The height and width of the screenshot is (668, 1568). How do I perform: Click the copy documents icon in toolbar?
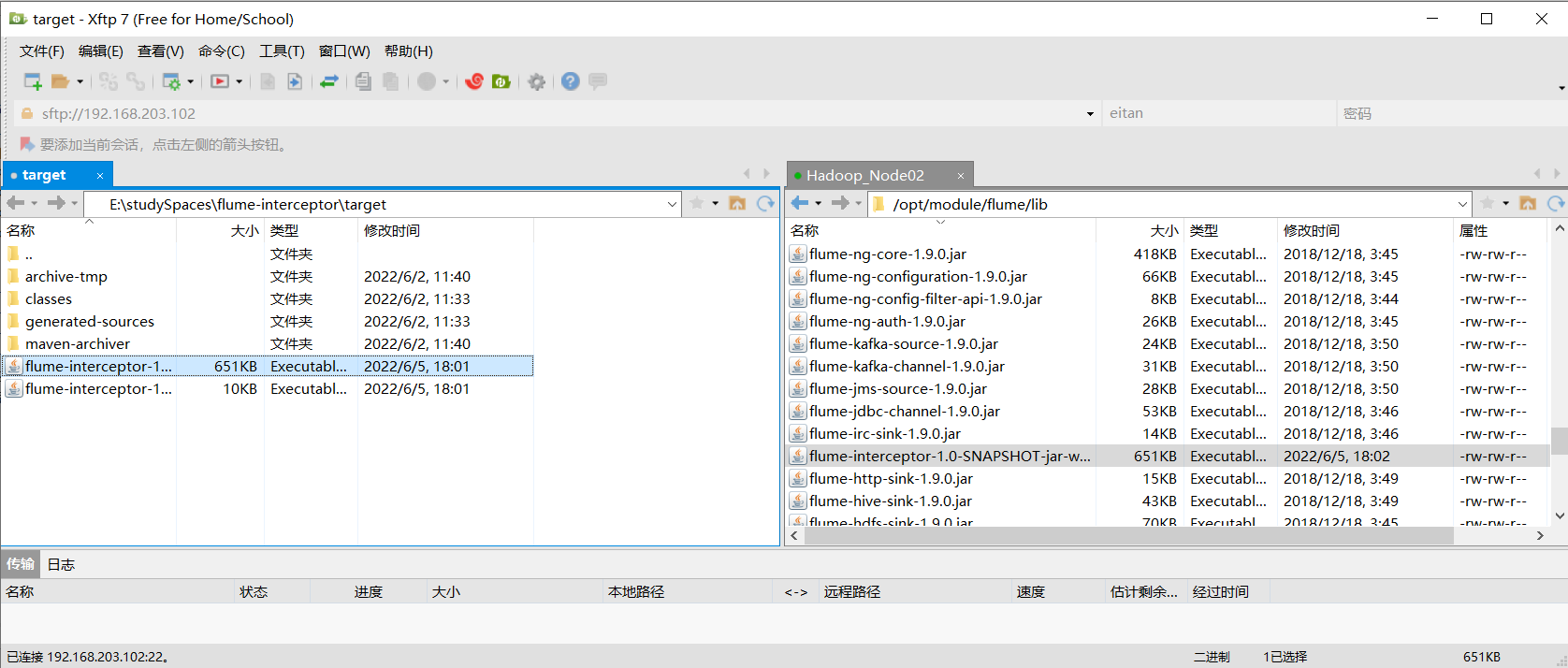[x=363, y=81]
